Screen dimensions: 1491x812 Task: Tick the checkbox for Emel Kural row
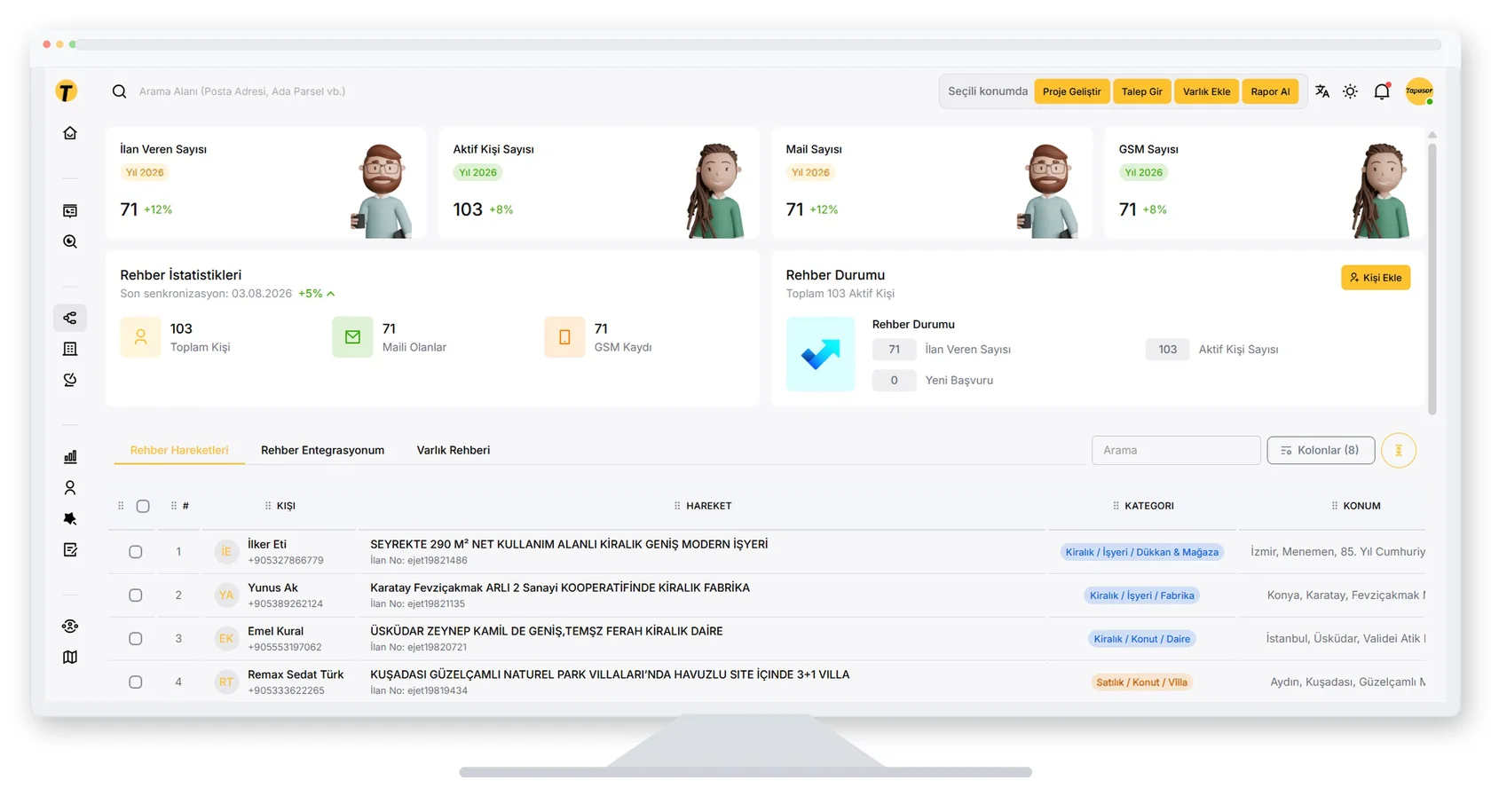(x=136, y=639)
